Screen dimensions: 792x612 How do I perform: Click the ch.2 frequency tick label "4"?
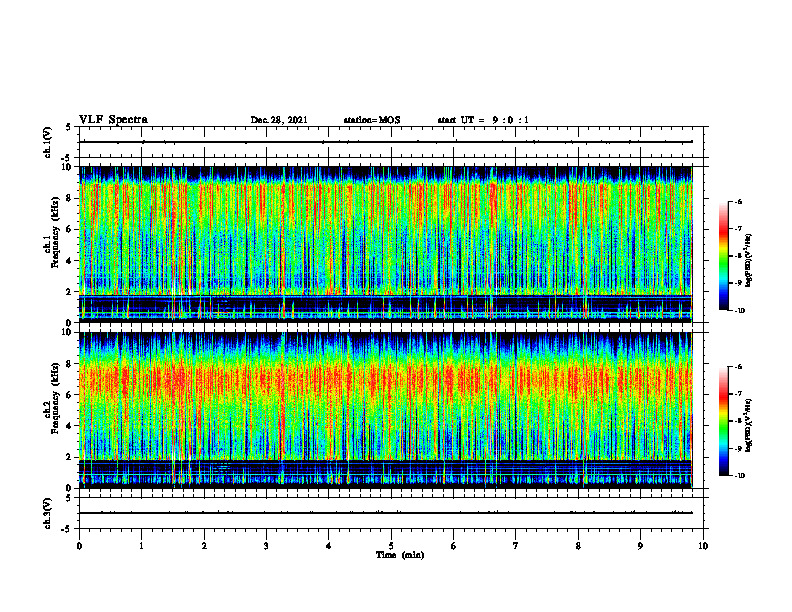pos(69,426)
